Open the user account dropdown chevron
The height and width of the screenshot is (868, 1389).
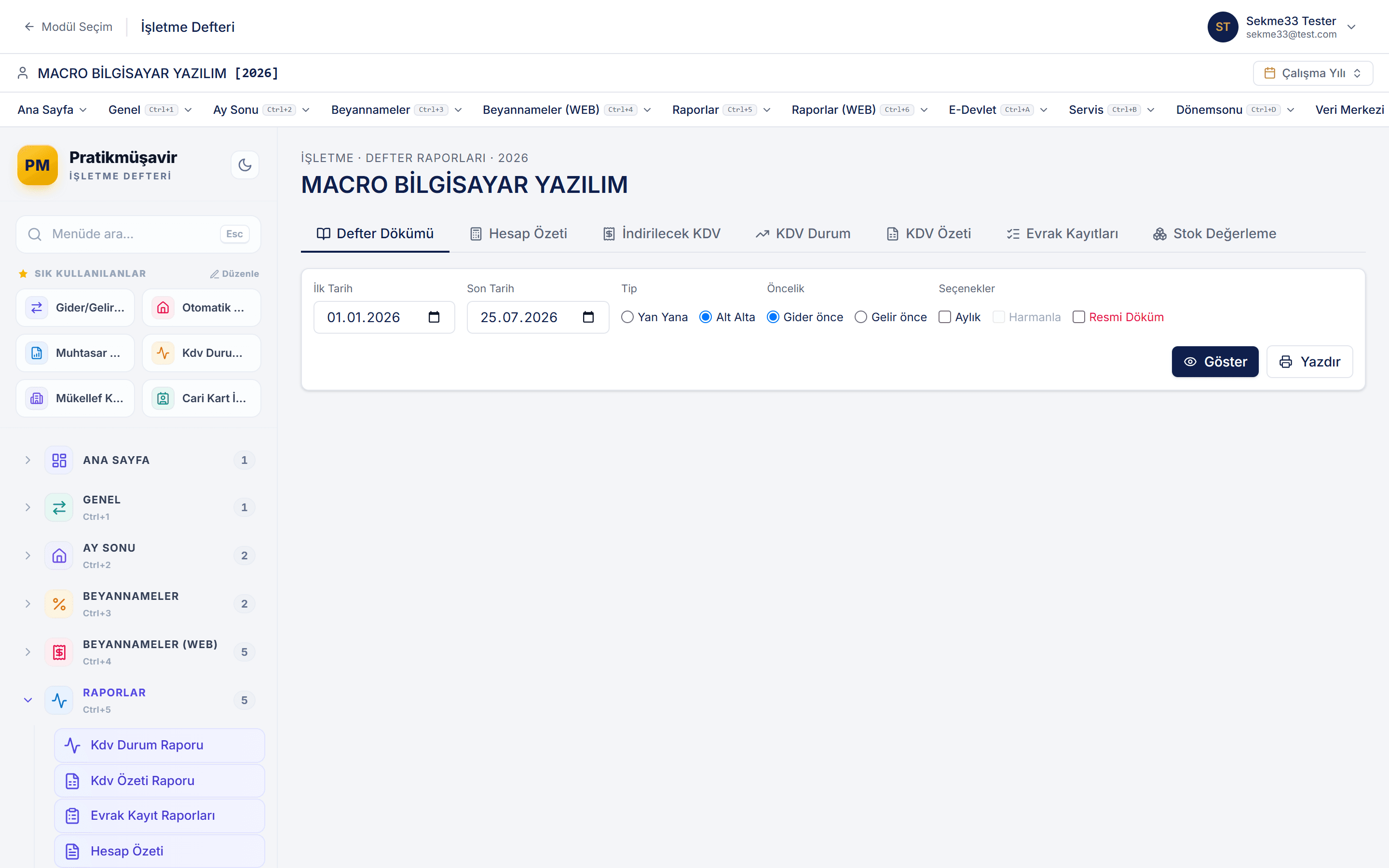pyautogui.click(x=1351, y=27)
